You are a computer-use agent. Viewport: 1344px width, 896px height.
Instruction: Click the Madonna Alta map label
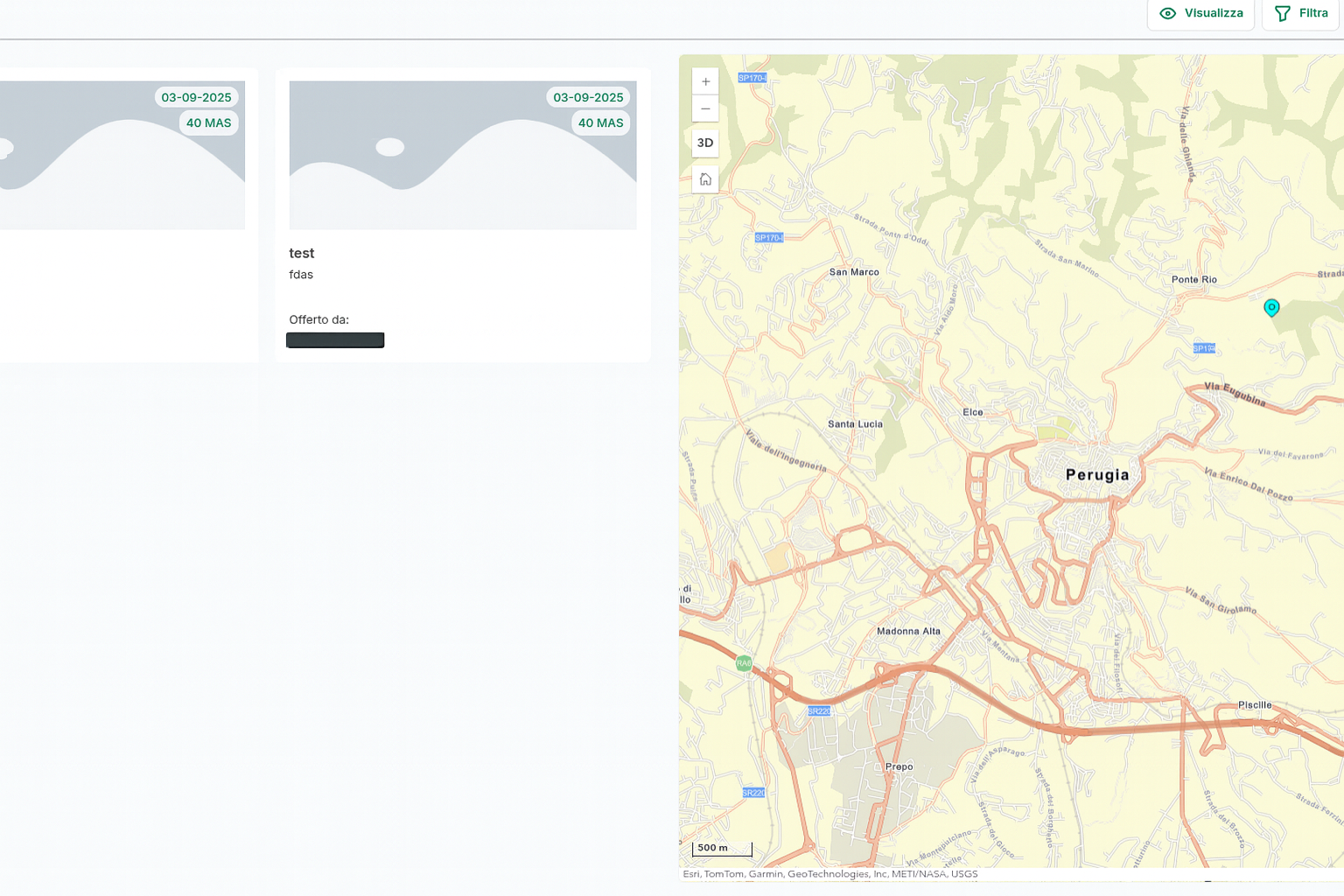click(x=908, y=631)
